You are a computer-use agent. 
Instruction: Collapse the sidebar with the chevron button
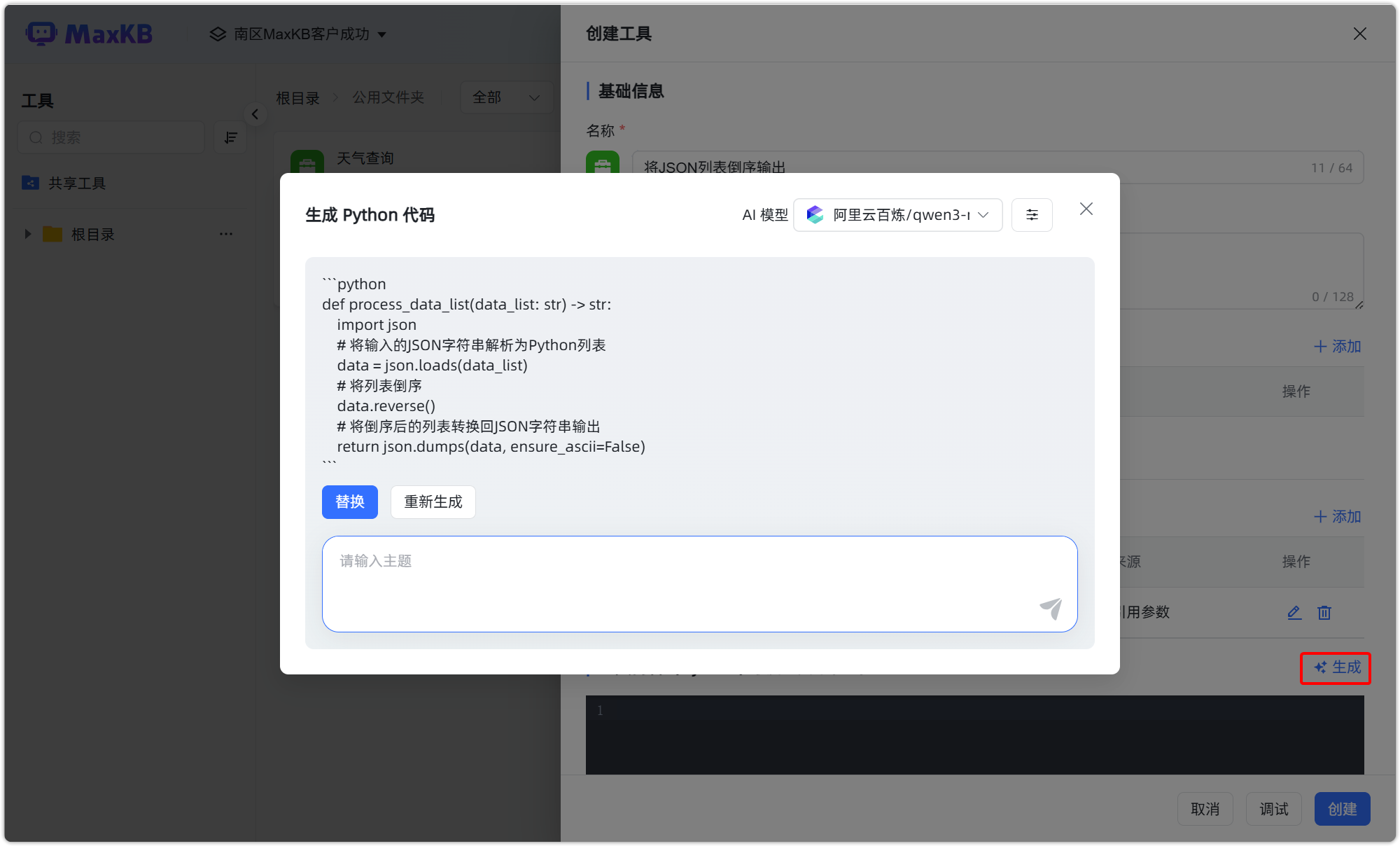tap(255, 114)
